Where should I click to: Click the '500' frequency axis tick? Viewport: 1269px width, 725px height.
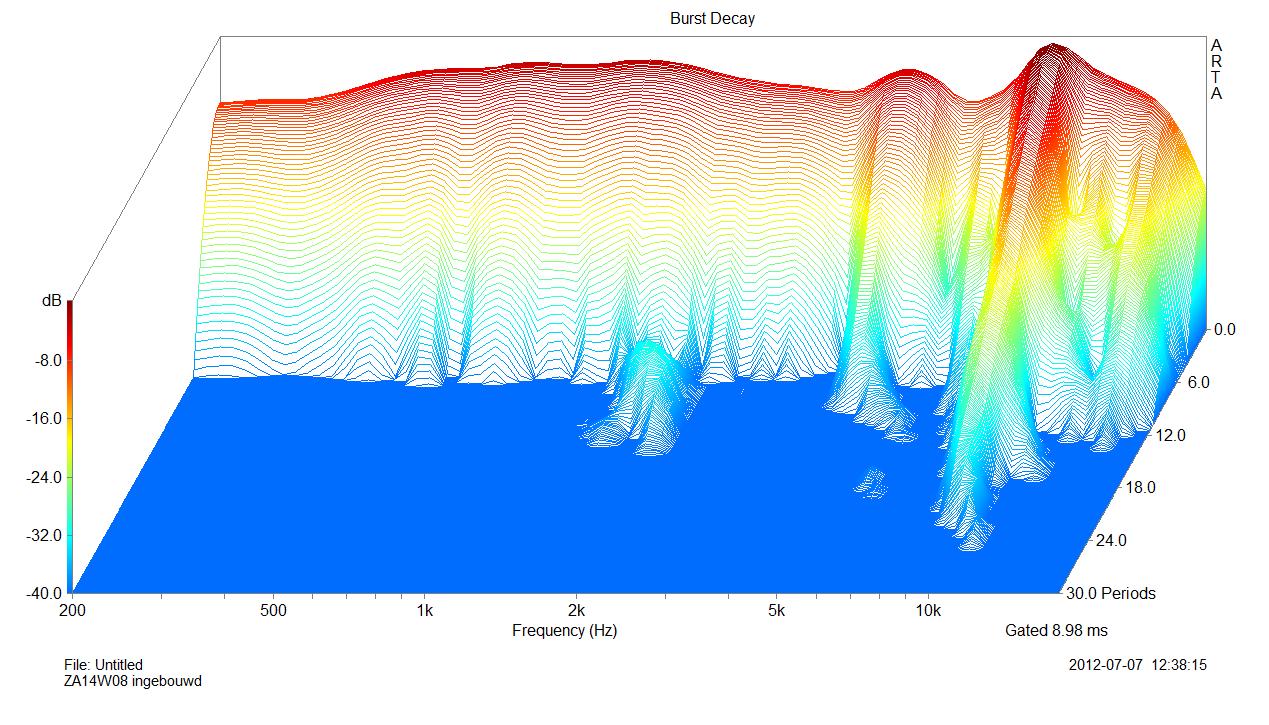[x=273, y=610]
